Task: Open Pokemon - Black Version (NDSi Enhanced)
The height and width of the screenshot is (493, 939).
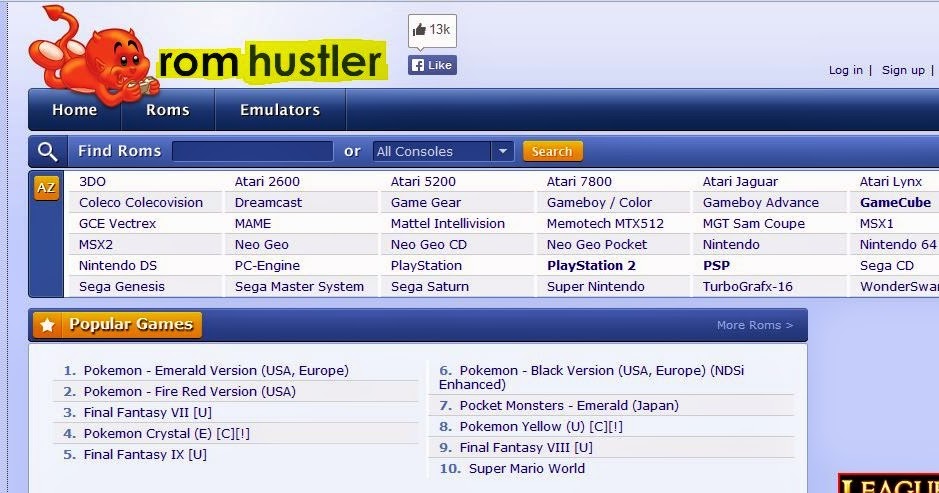Action: [592, 377]
